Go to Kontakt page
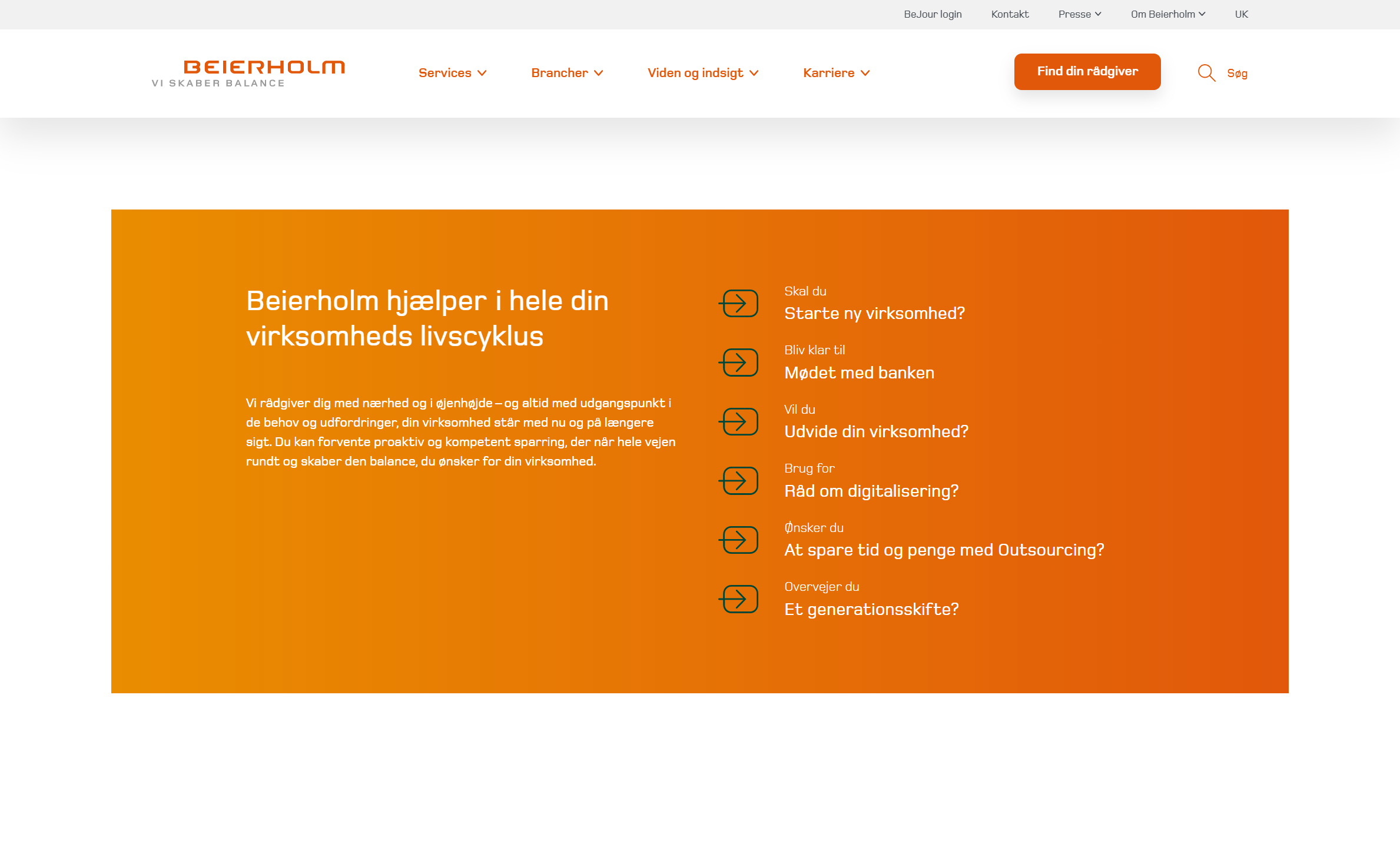 point(1010,14)
